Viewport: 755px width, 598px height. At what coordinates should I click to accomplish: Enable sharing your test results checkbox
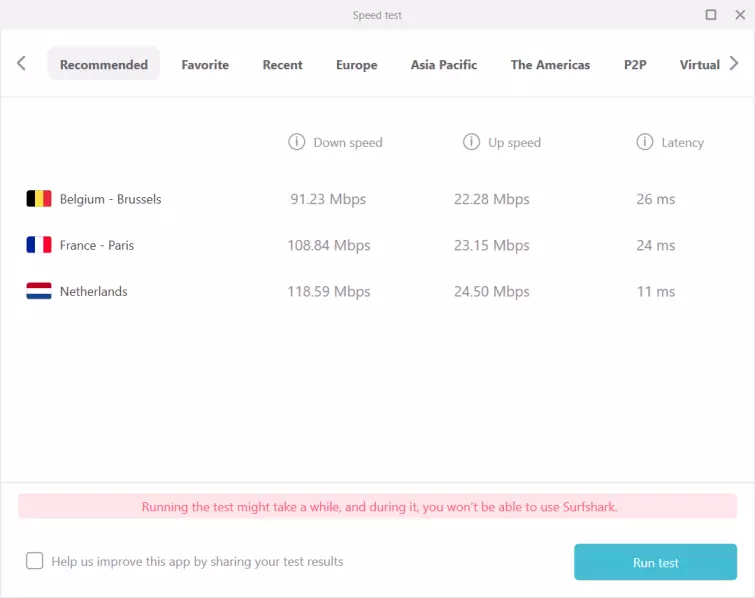pyautogui.click(x=35, y=561)
